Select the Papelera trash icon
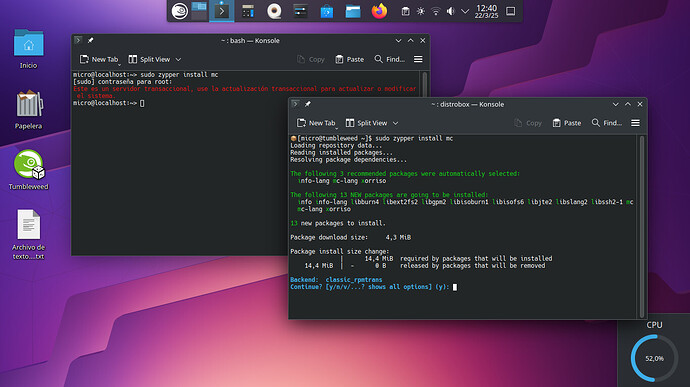Image resolution: width=690 pixels, height=387 pixels. click(29, 110)
